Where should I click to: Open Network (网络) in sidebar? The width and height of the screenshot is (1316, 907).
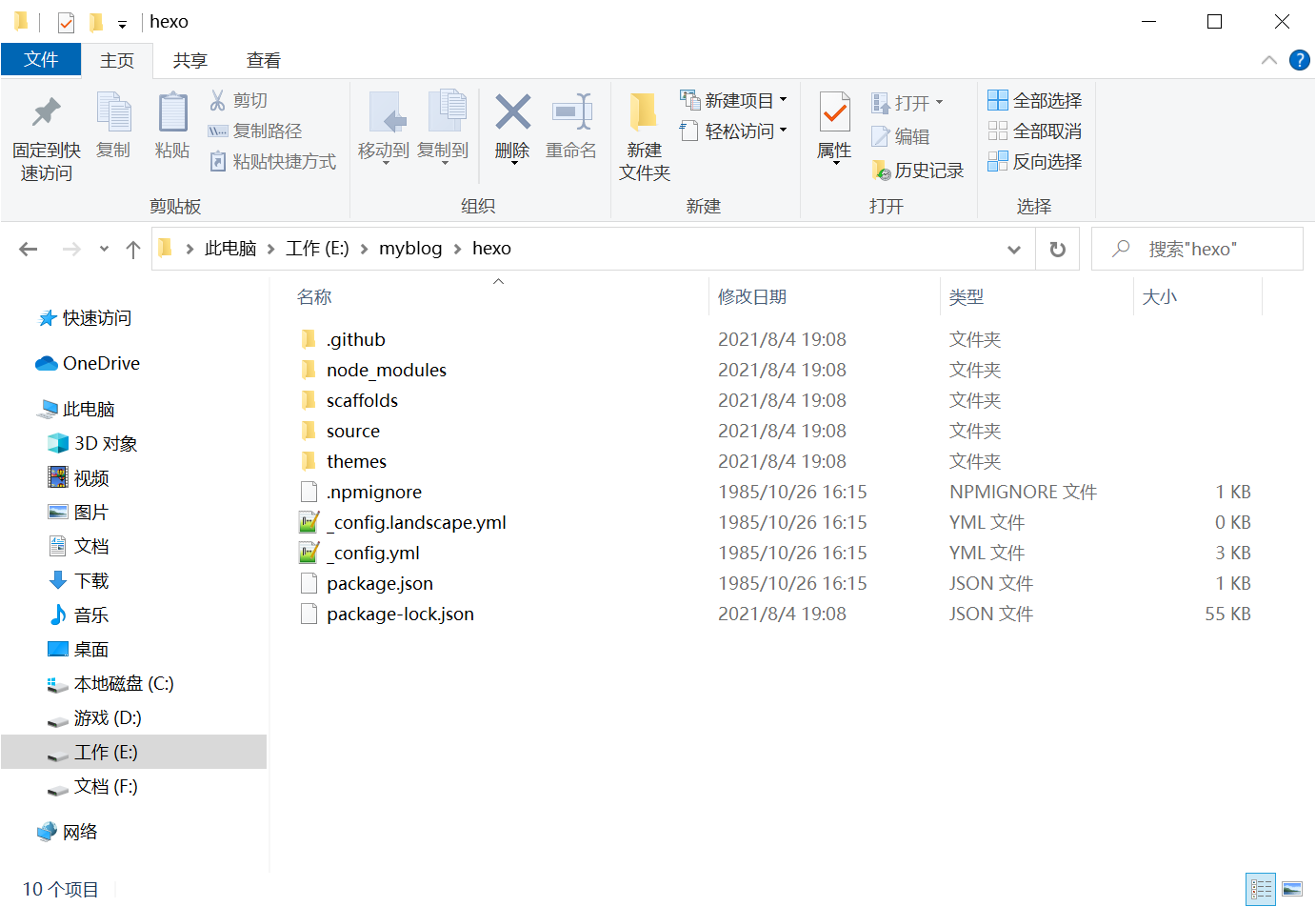(80, 832)
